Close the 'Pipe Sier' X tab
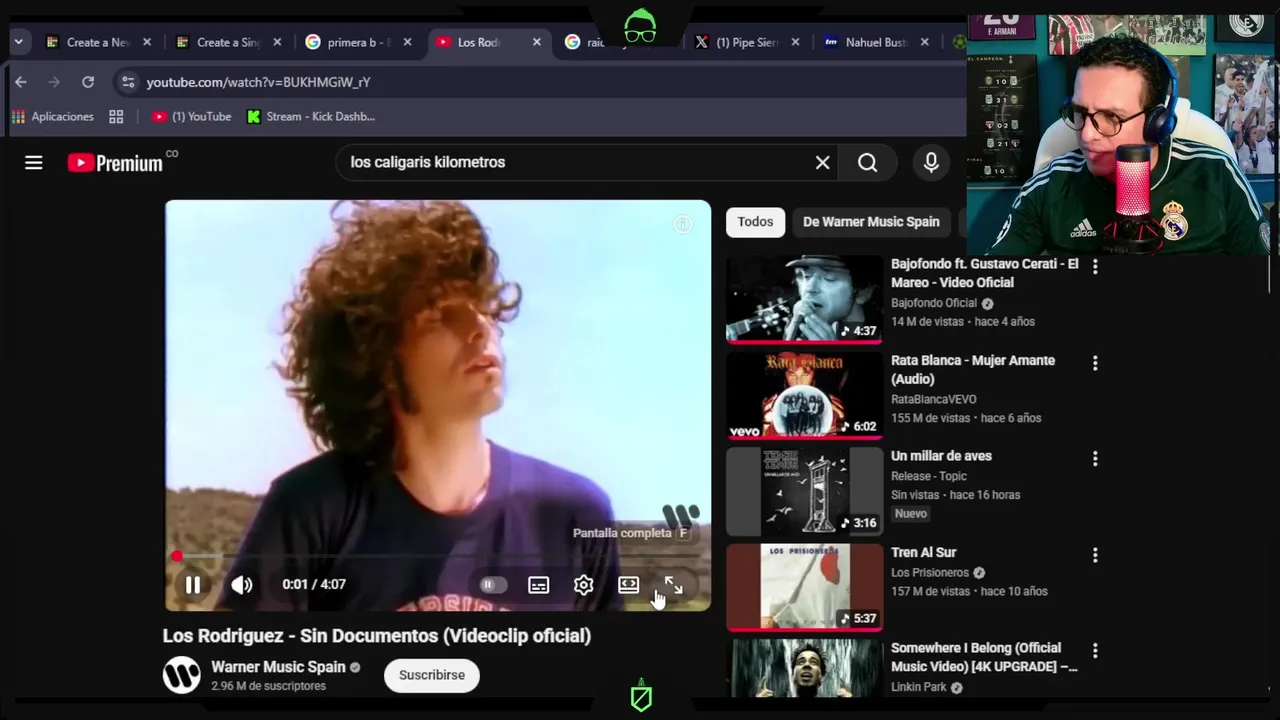 (x=796, y=42)
